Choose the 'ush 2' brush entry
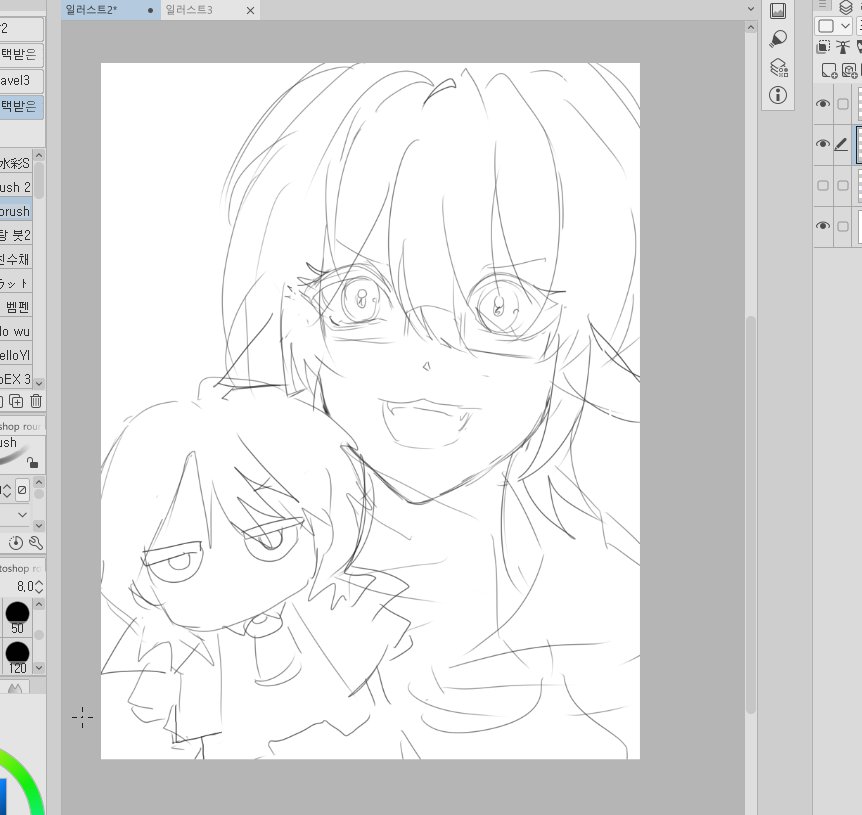Image resolution: width=862 pixels, height=815 pixels. (16, 187)
